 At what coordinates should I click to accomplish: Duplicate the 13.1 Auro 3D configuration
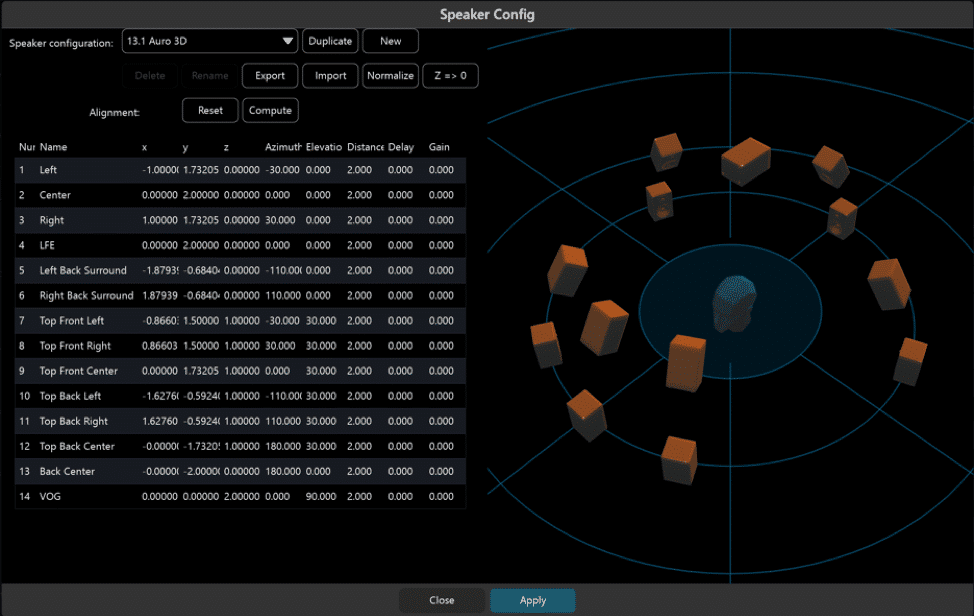[x=330, y=41]
